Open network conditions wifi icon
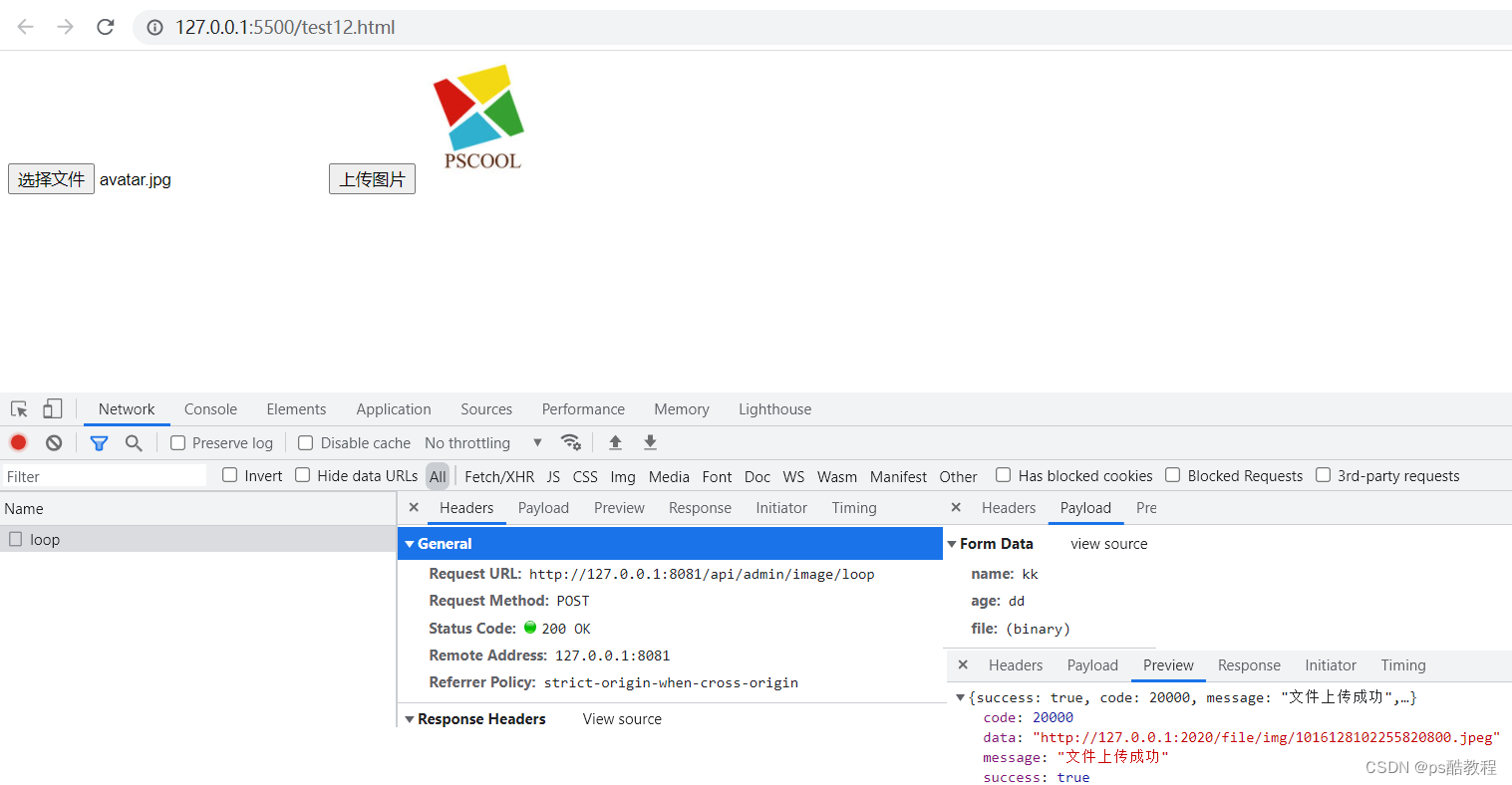Screen dimensions: 1512x785 click(x=571, y=442)
